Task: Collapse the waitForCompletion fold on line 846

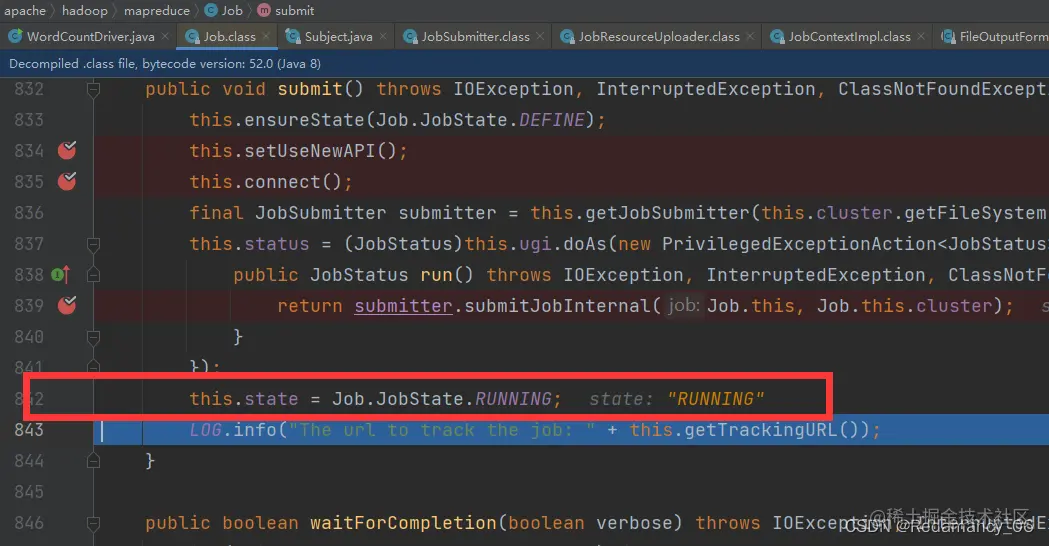Action: (93, 523)
